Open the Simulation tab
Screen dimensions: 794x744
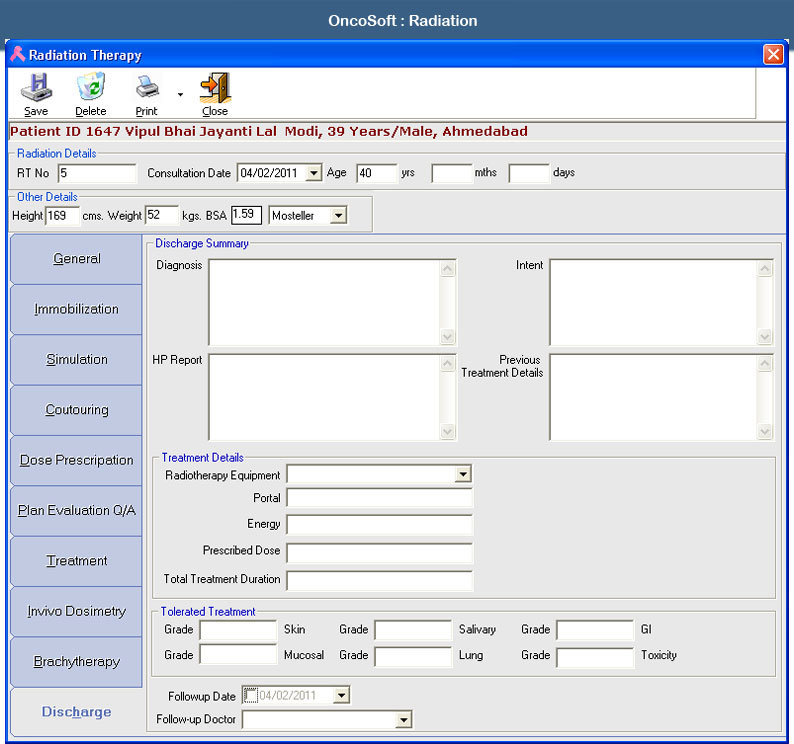(76, 360)
